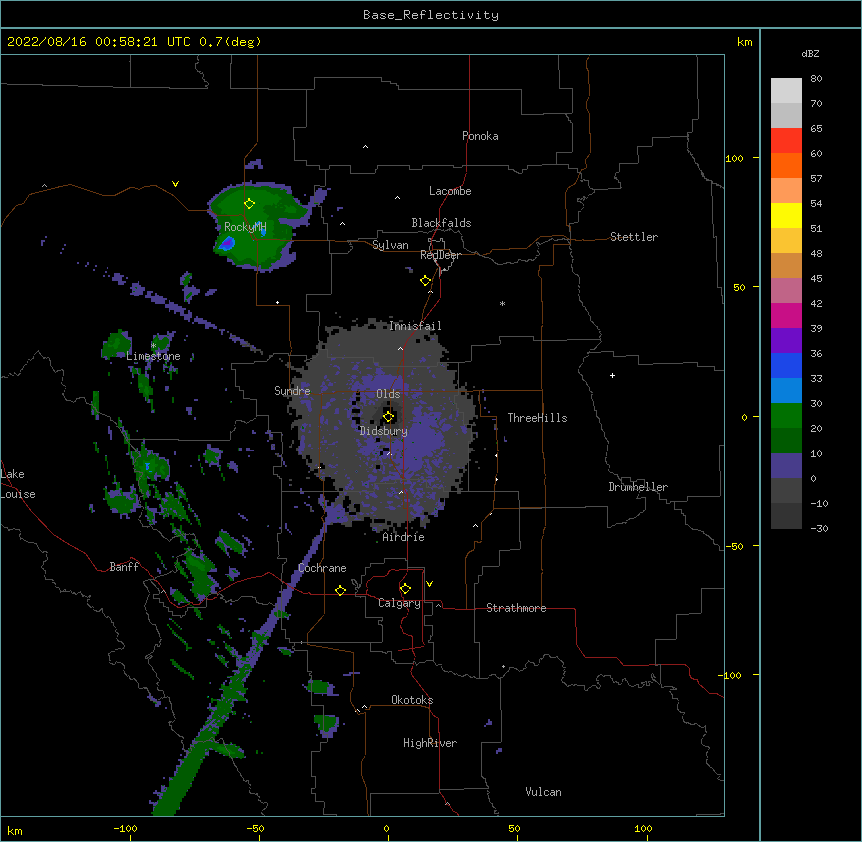862x842 pixels.
Task: Click the Airdrie city label
Action: click(404, 537)
